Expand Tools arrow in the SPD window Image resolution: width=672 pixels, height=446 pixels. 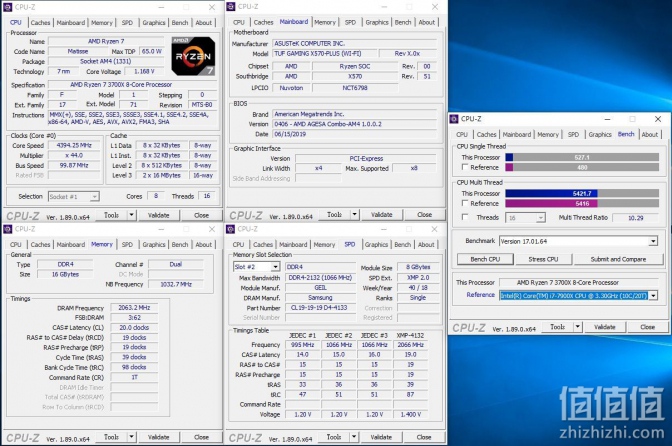(x=354, y=437)
